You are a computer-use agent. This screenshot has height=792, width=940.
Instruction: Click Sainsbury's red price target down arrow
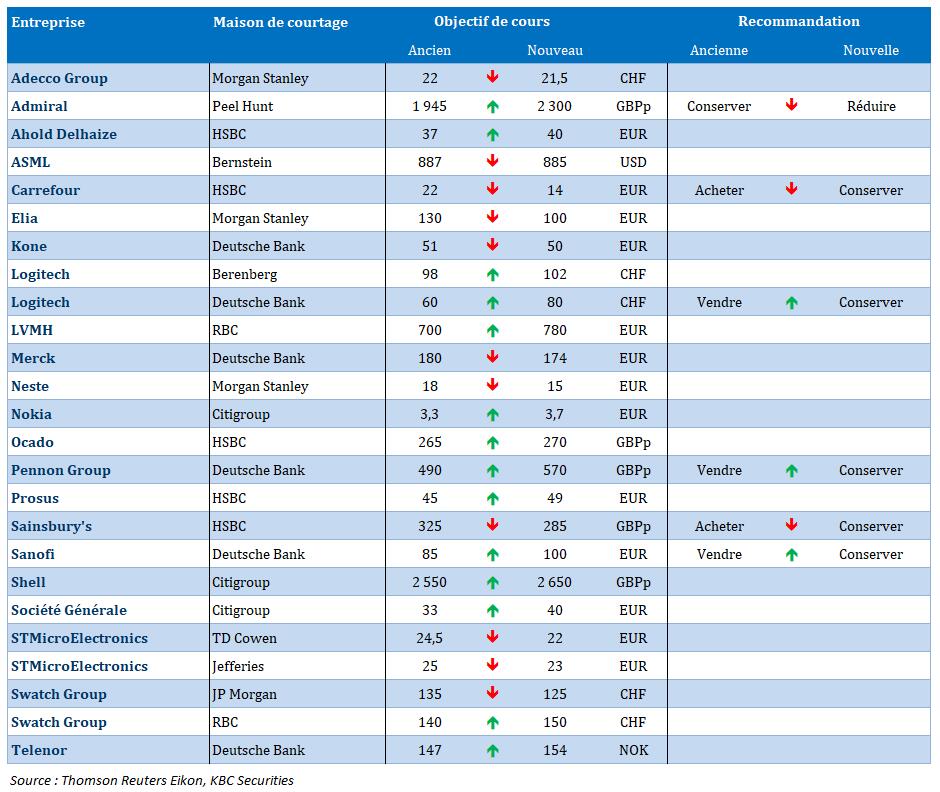pos(492,526)
